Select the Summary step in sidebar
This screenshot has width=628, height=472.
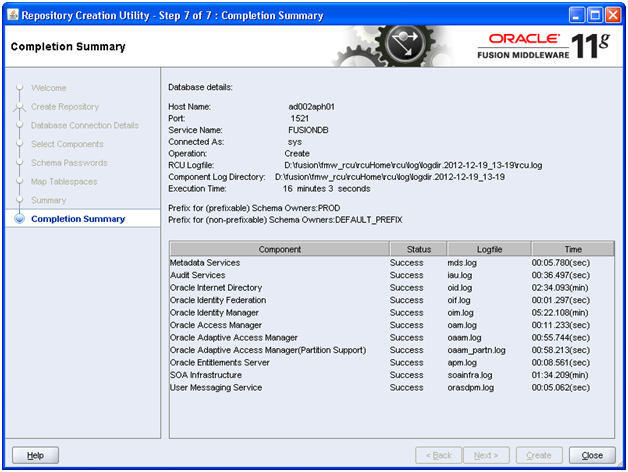48,200
